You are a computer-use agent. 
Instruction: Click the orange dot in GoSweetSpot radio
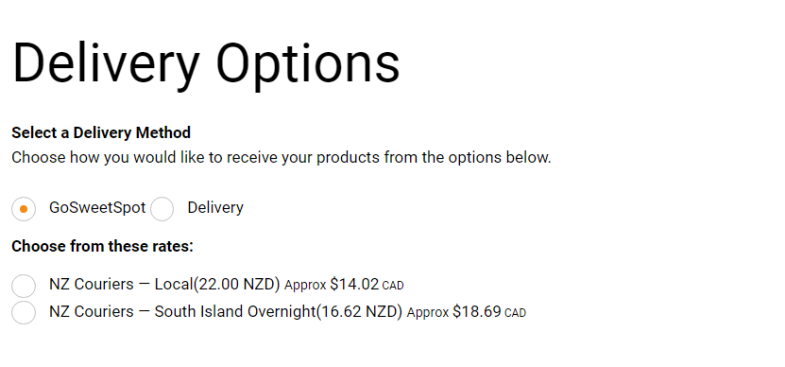click(x=24, y=209)
